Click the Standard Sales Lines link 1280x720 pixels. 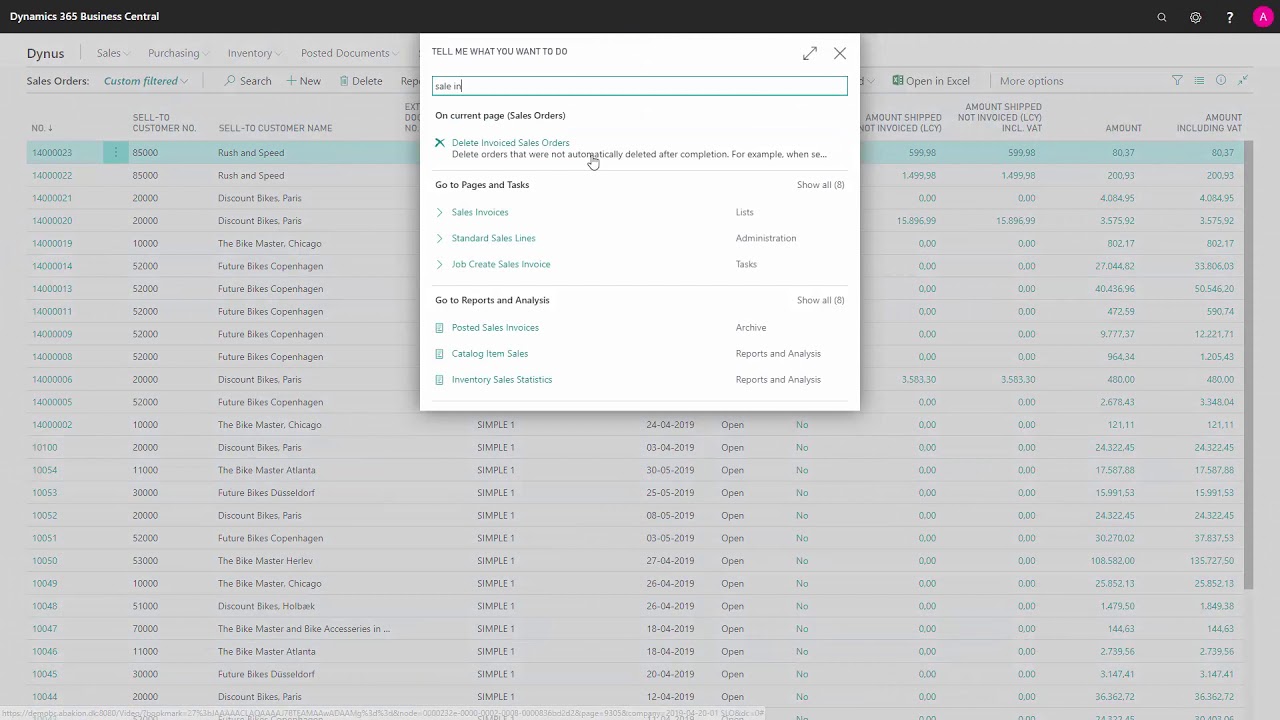pyautogui.click(x=493, y=238)
